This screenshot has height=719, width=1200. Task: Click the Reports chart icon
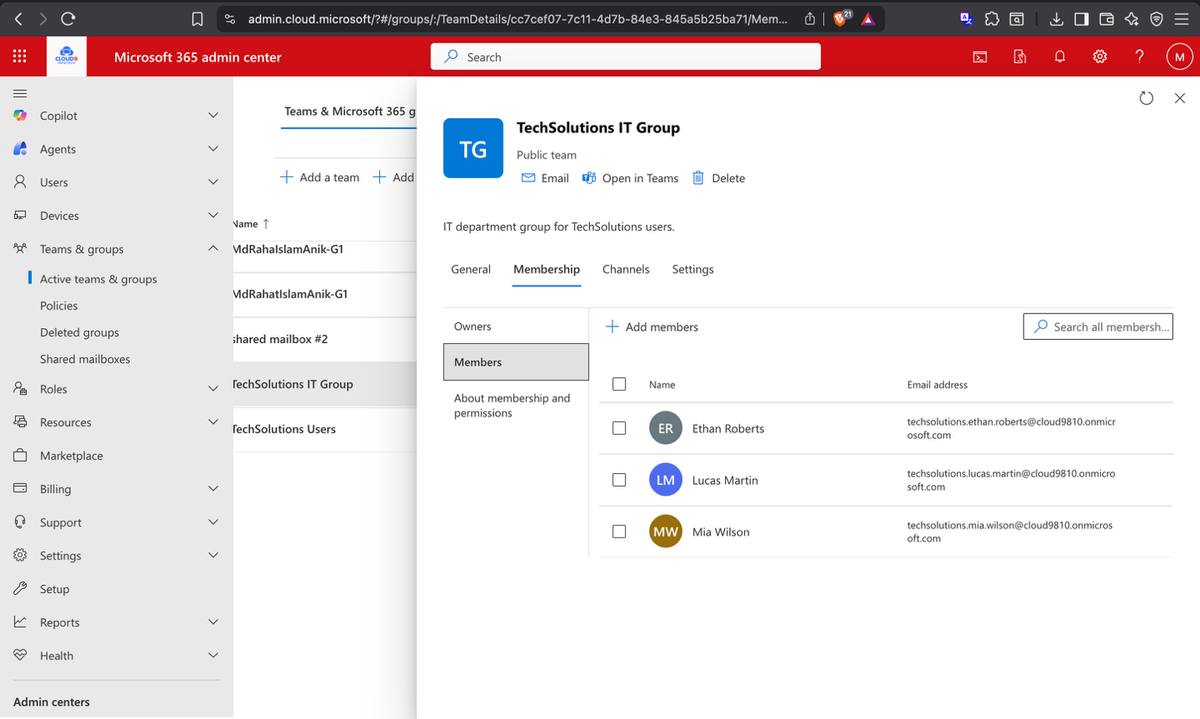(20, 622)
